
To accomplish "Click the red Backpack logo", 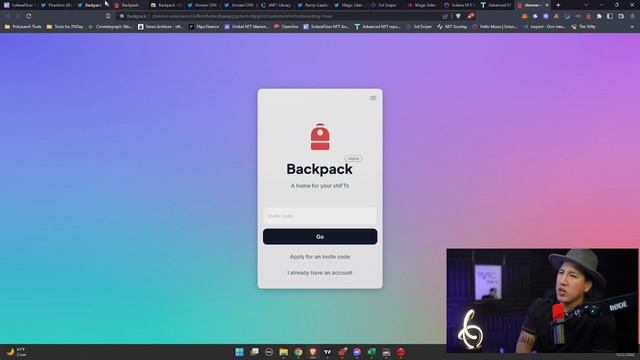I will point(320,137).
